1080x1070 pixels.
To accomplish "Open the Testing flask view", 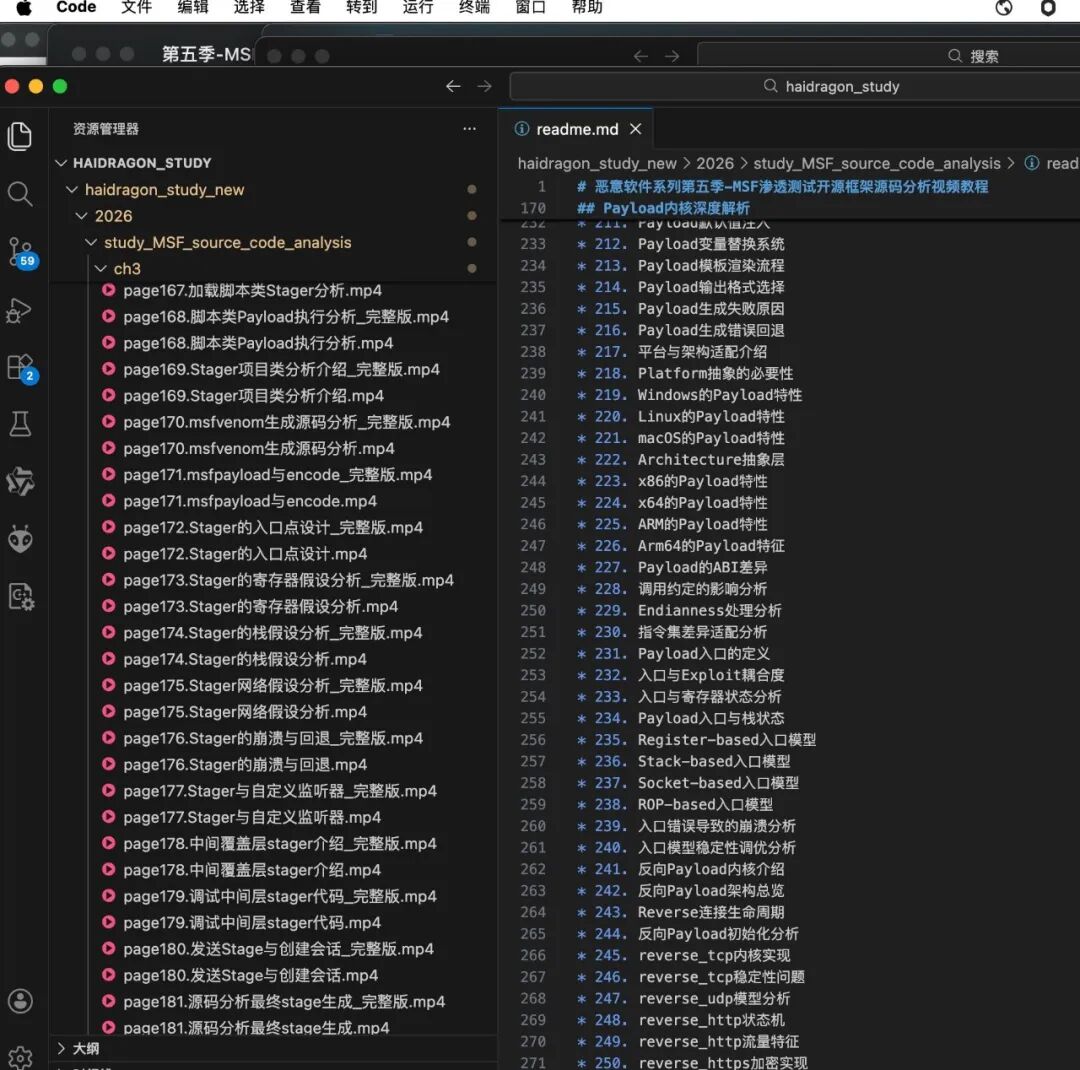I will pos(20,424).
